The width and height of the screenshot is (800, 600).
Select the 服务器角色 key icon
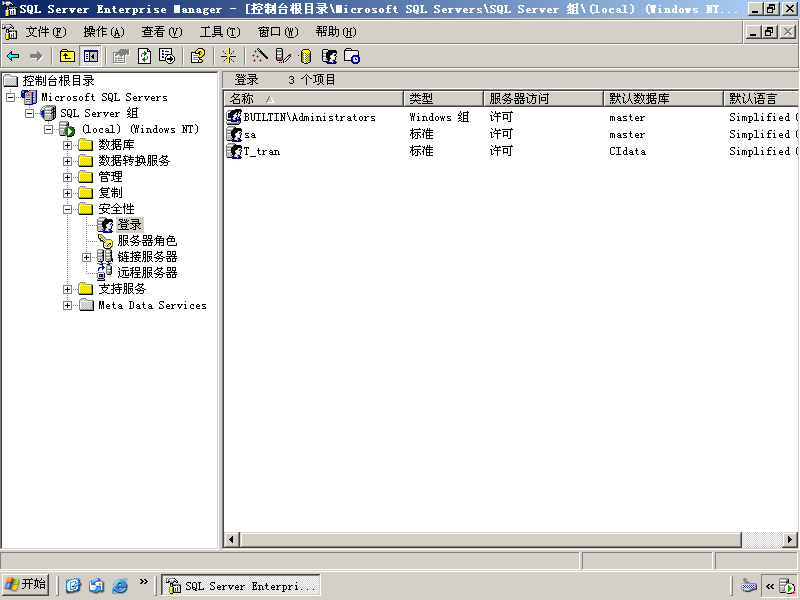[105, 241]
